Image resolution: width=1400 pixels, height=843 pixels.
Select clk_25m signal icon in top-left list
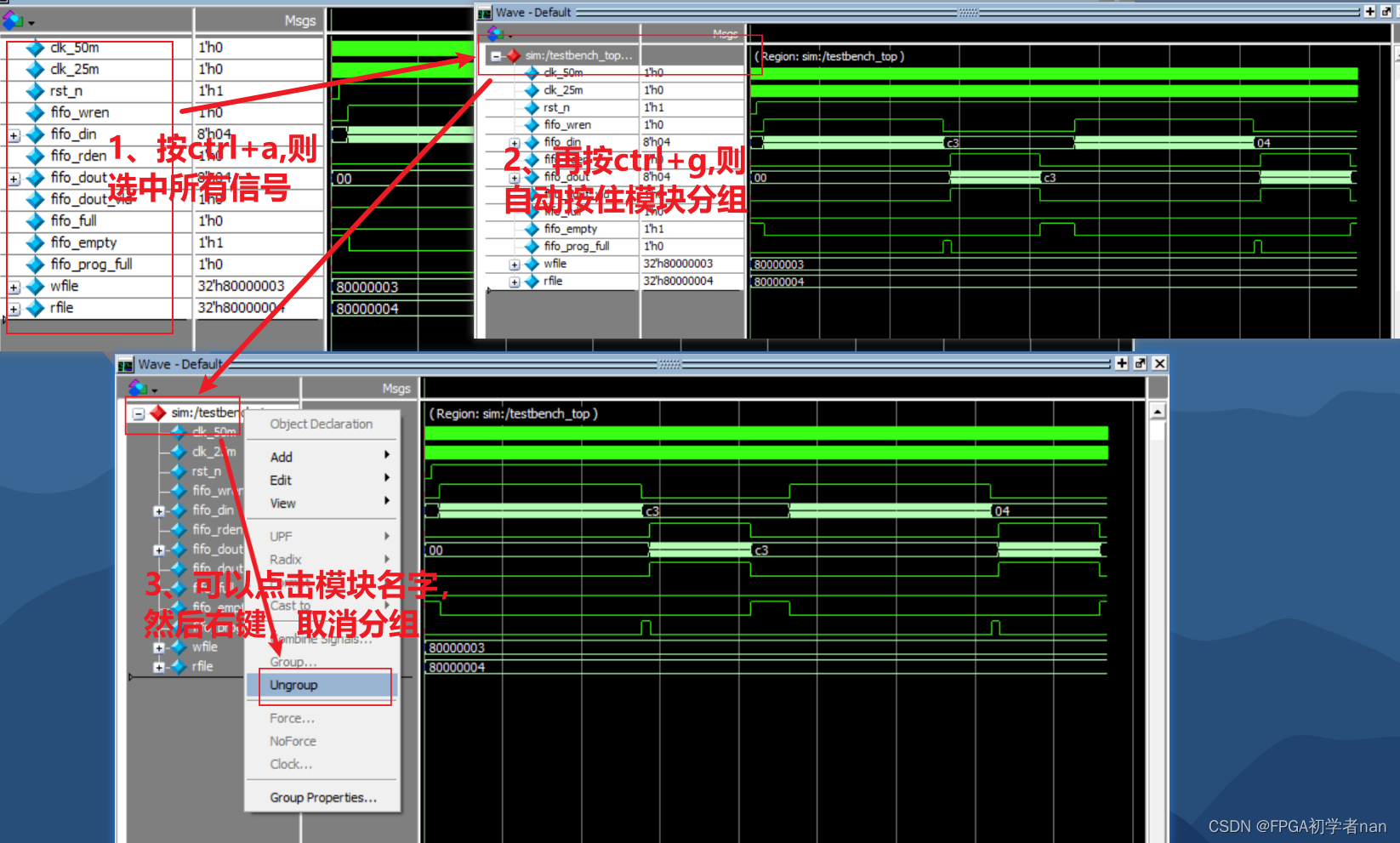tap(35, 69)
